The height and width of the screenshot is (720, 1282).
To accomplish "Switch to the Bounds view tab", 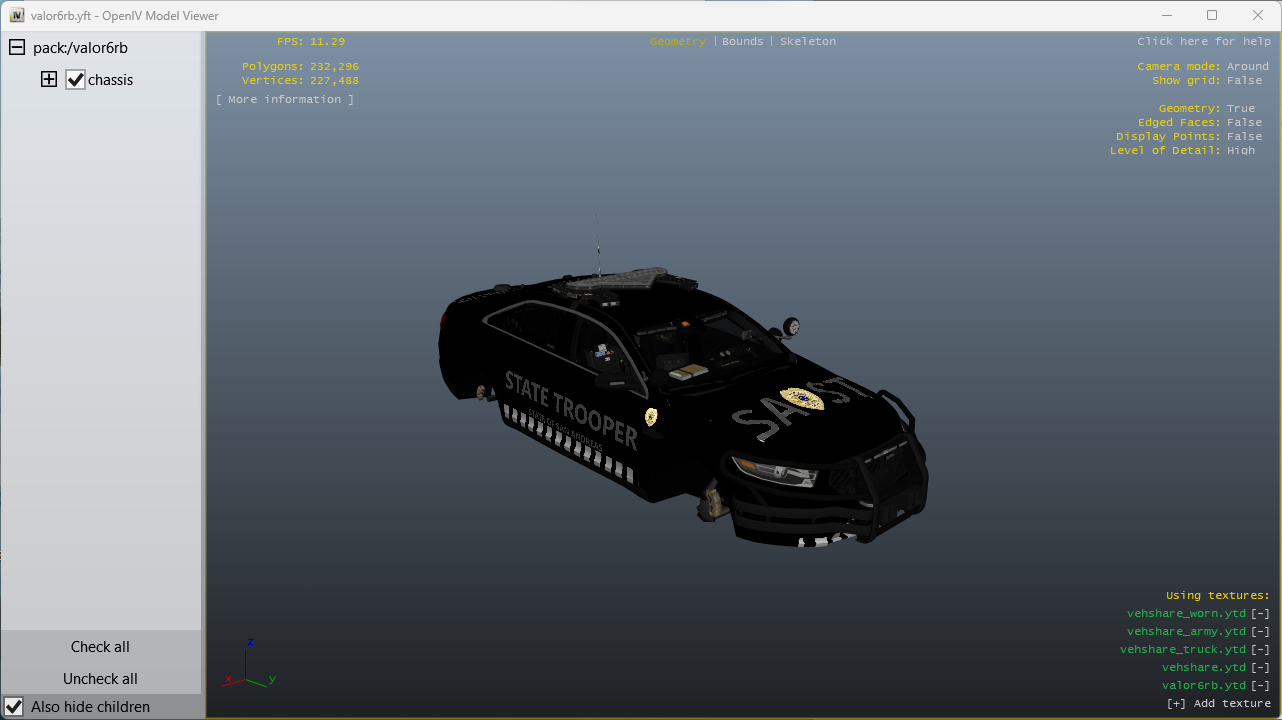I will coord(742,42).
